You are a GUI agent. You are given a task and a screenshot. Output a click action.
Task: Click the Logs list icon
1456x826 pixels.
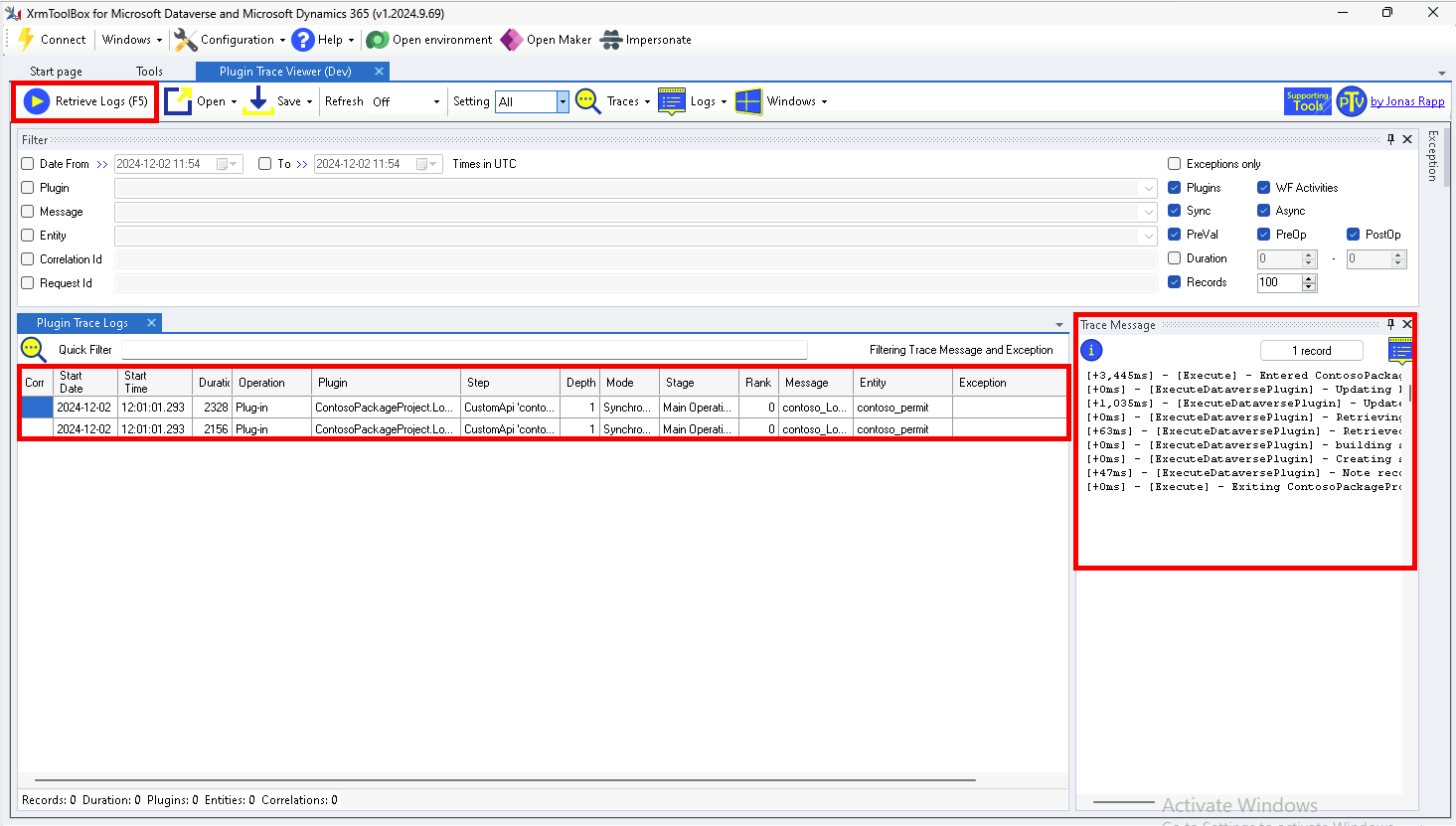(x=672, y=101)
